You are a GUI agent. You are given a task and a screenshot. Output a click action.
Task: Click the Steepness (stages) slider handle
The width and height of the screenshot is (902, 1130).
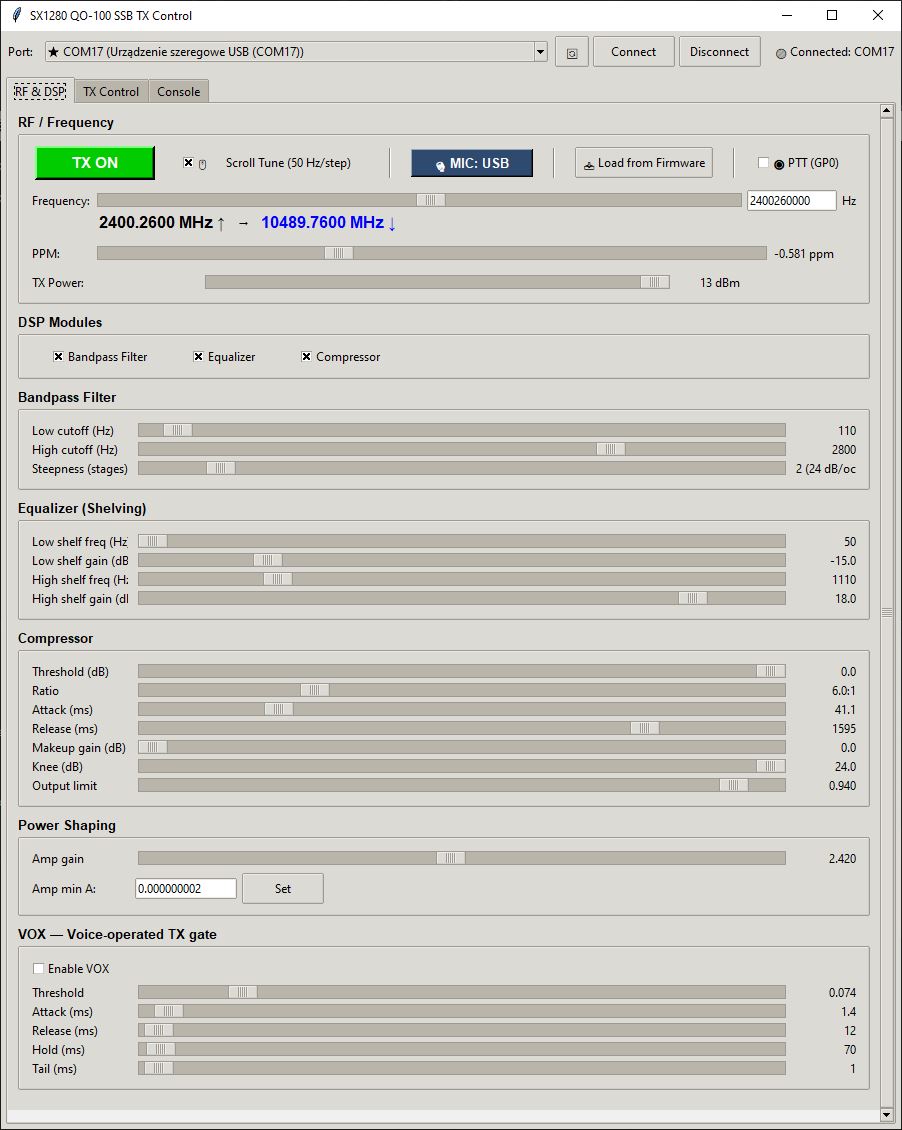pyautogui.click(x=221, y=468)
